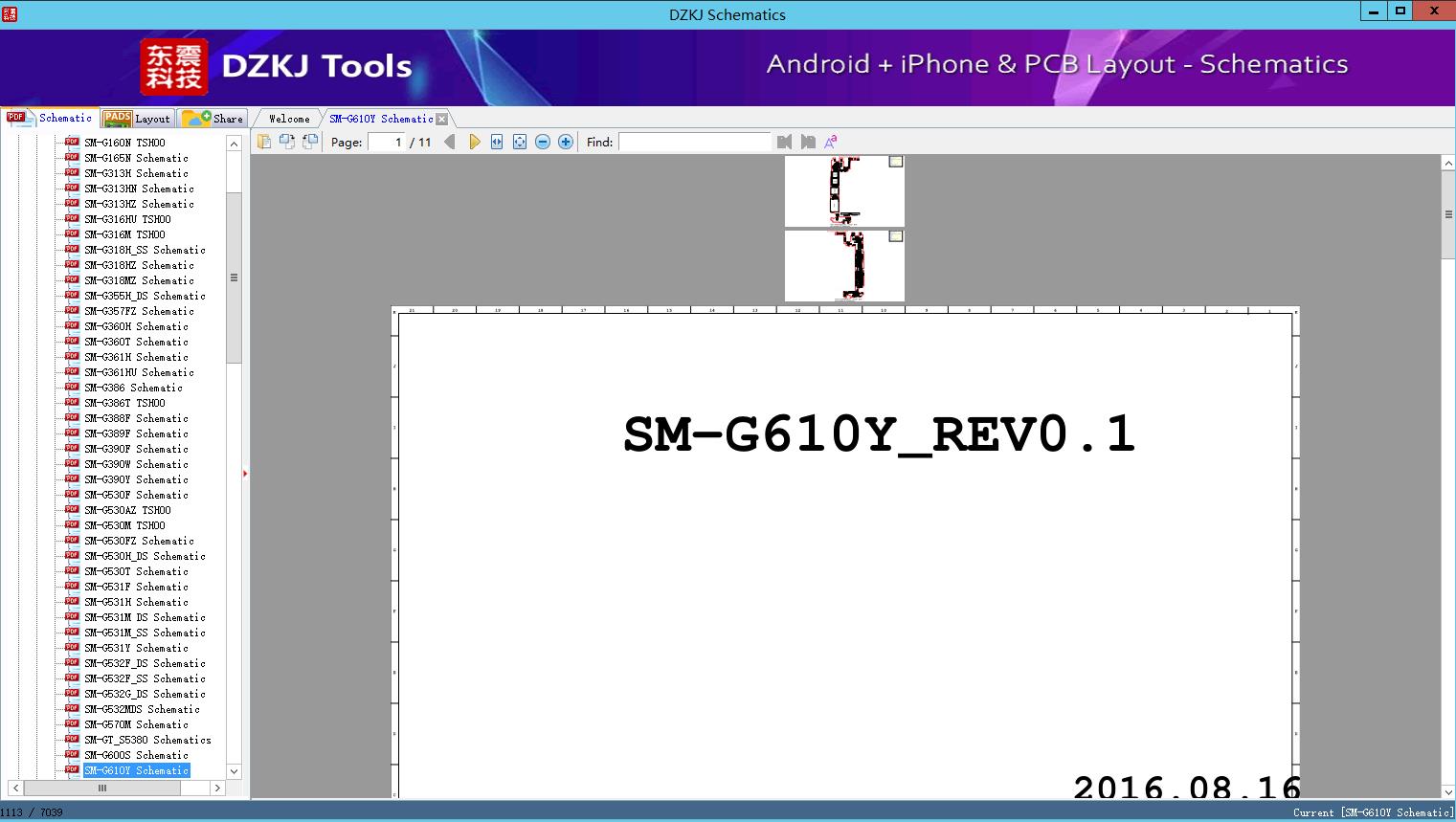Select SM-G318H_SS Schematic
The width and height of the screenshot is (1456, 822).
pyautogui.click(x=145, y=250)
